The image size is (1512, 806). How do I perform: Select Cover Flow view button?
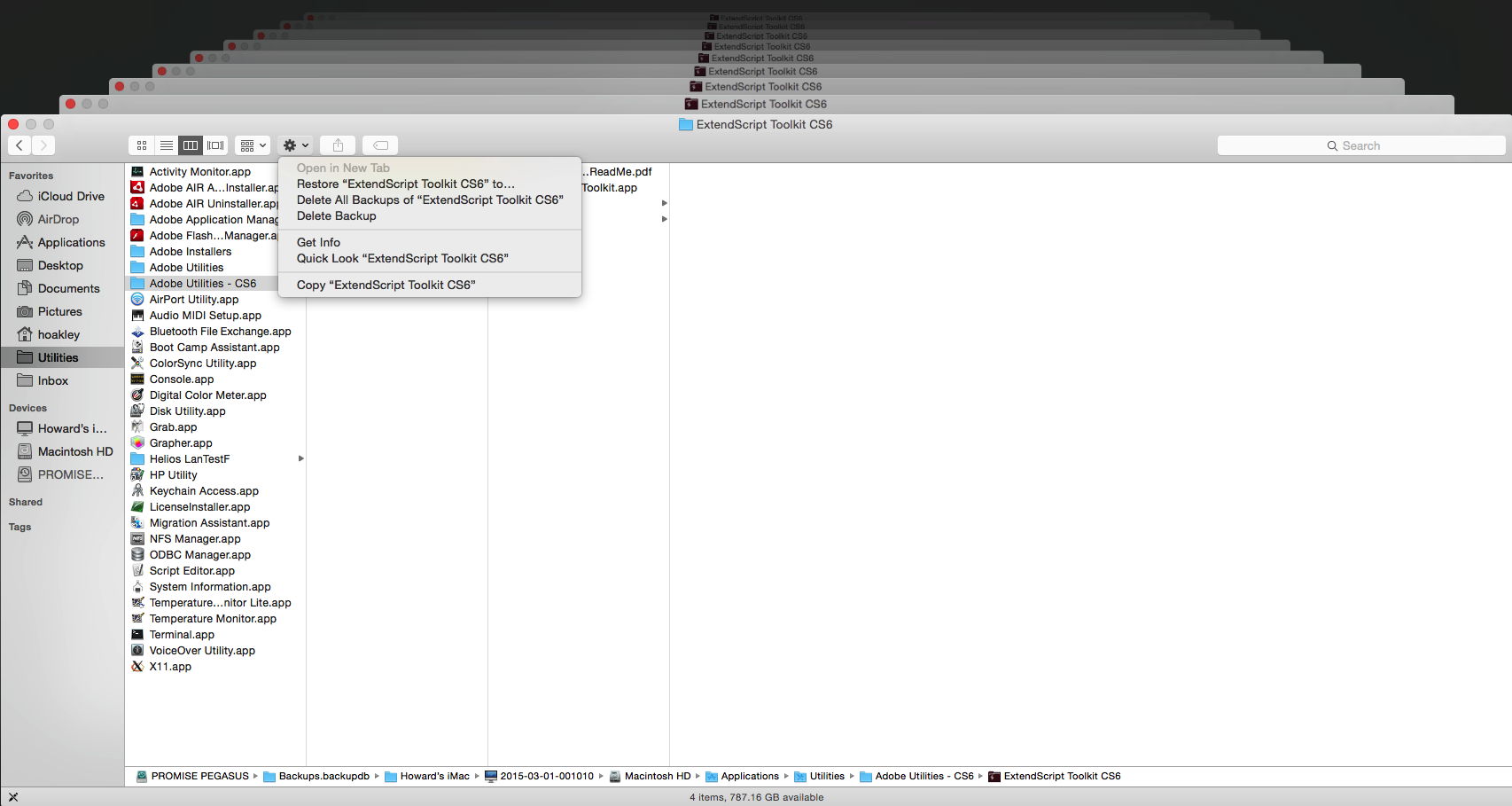click(215, 145)
